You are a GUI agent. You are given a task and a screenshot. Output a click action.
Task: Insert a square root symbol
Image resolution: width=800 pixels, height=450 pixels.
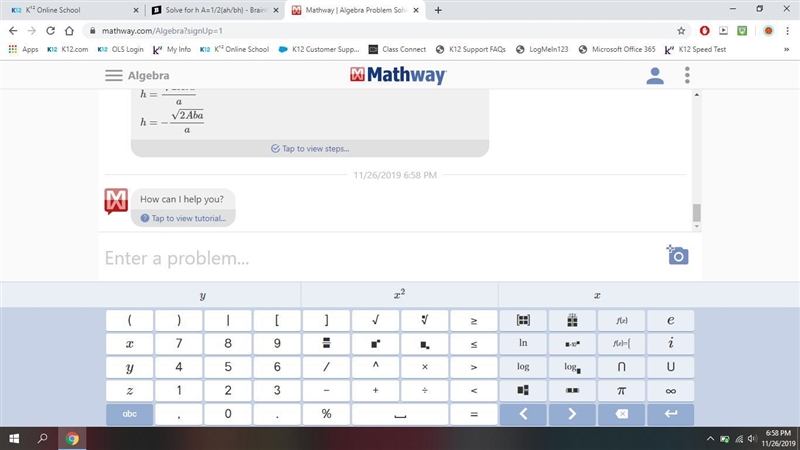pyautogui.click(x=376, y=320)
